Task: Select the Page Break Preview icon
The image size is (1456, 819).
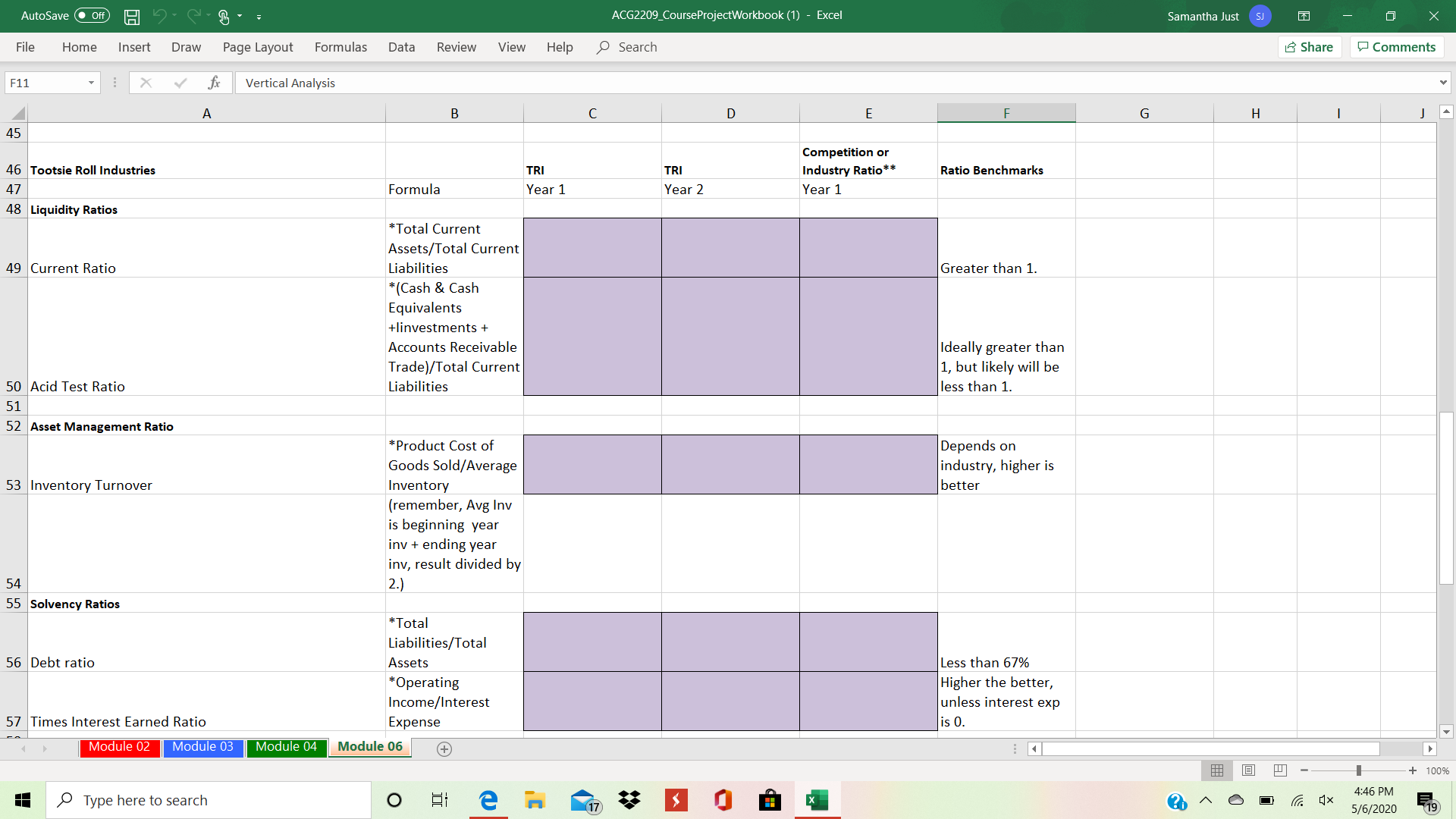Action: coord(1280,770)
